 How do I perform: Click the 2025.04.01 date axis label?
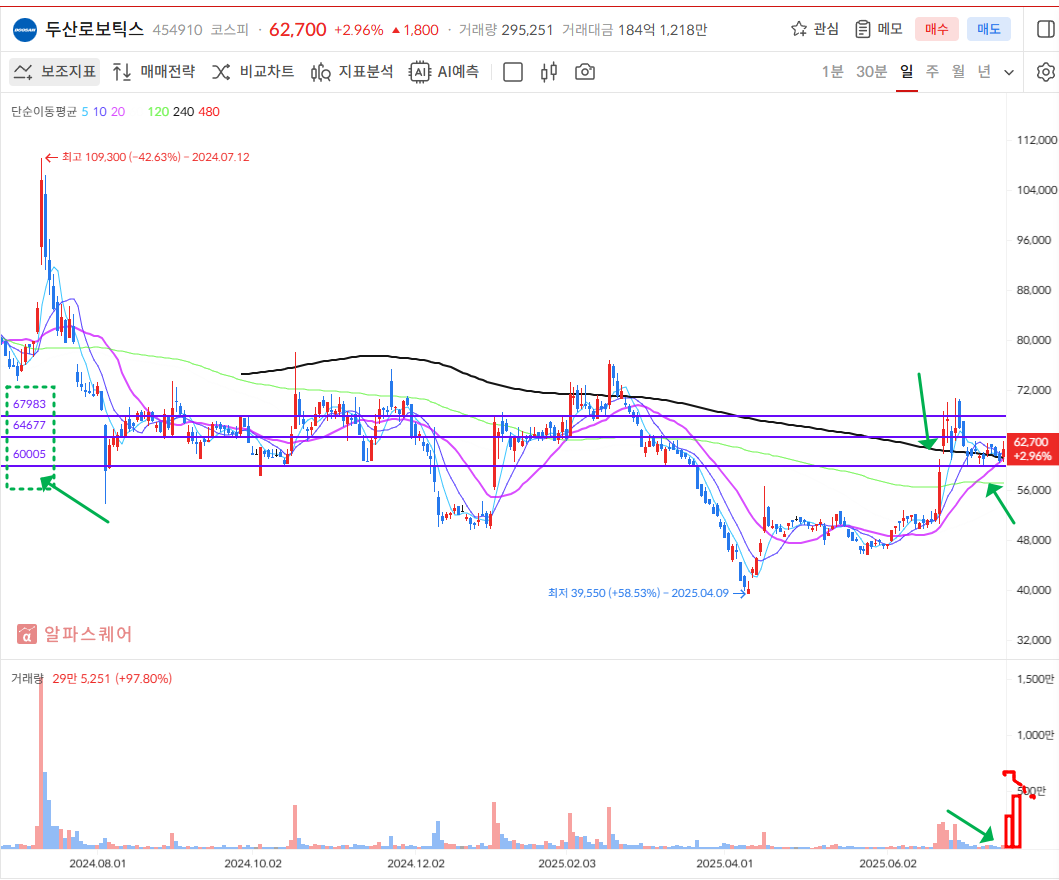[x=725, y=863]
